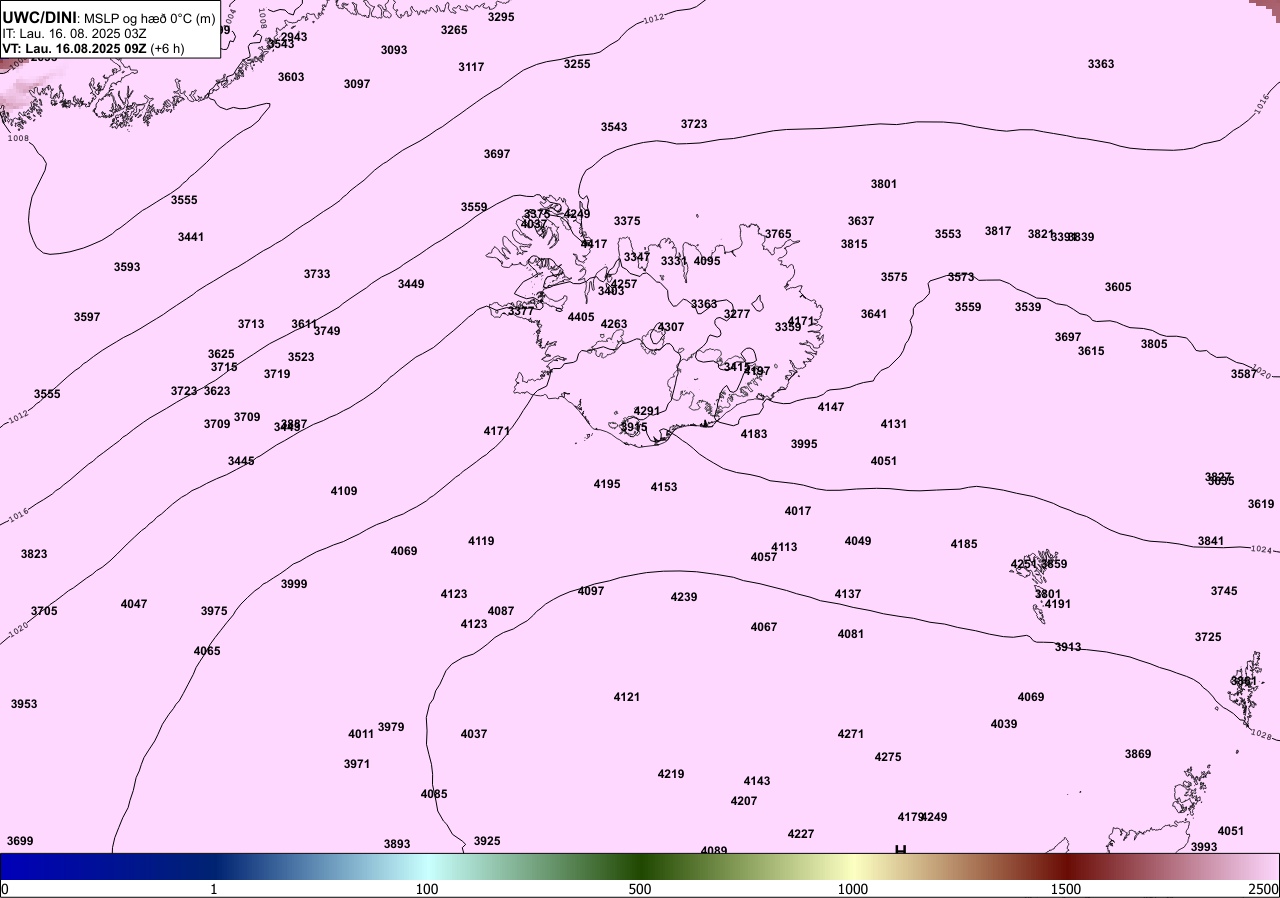
Task: Click the value 3619
Action: (1261, 504)
